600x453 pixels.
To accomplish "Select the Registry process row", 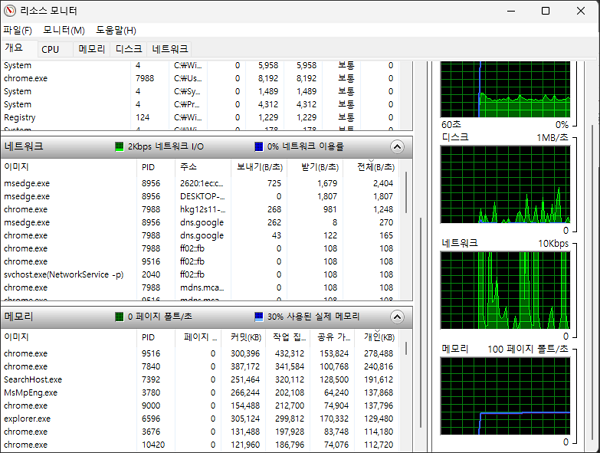I will (201, 117).
